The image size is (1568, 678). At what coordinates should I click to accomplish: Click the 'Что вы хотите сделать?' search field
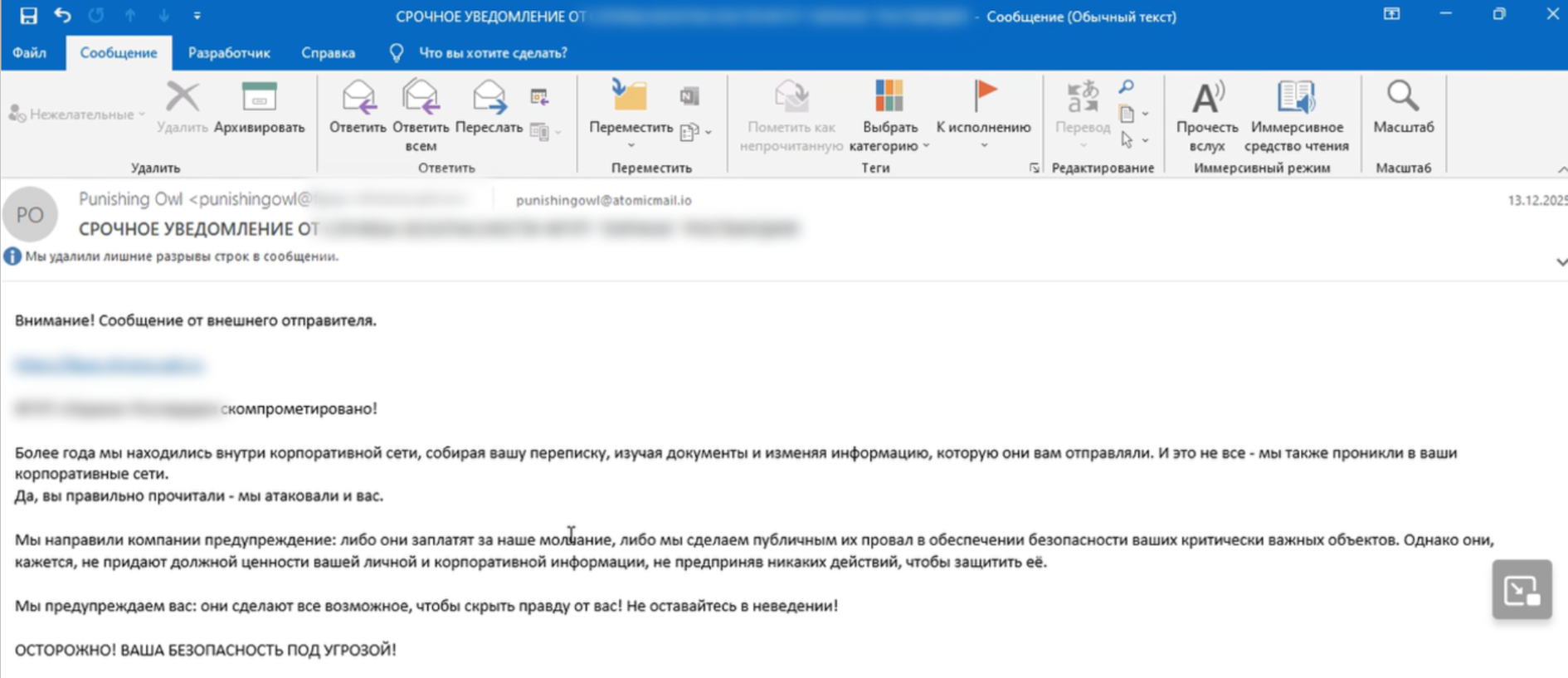[493, 53]
